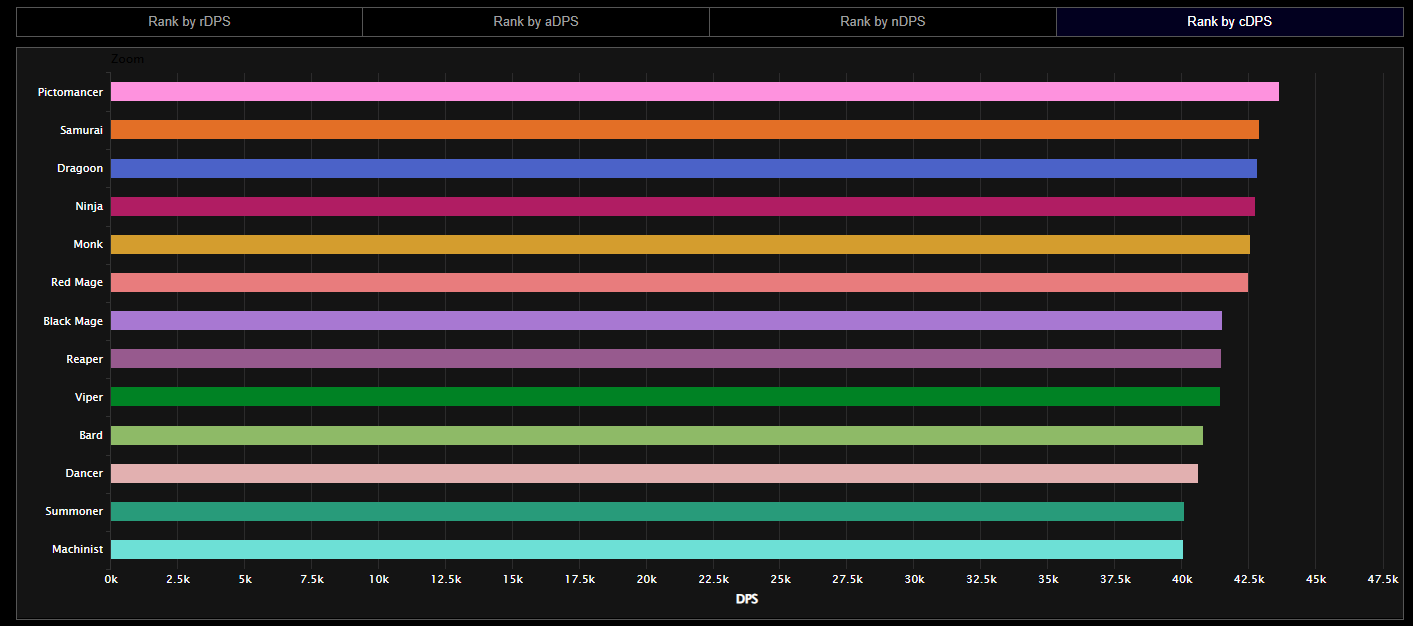The height and width of the screenshot is (626, 1413).
Task: Click the Dragoon axis label
Action: click(80, 168)
